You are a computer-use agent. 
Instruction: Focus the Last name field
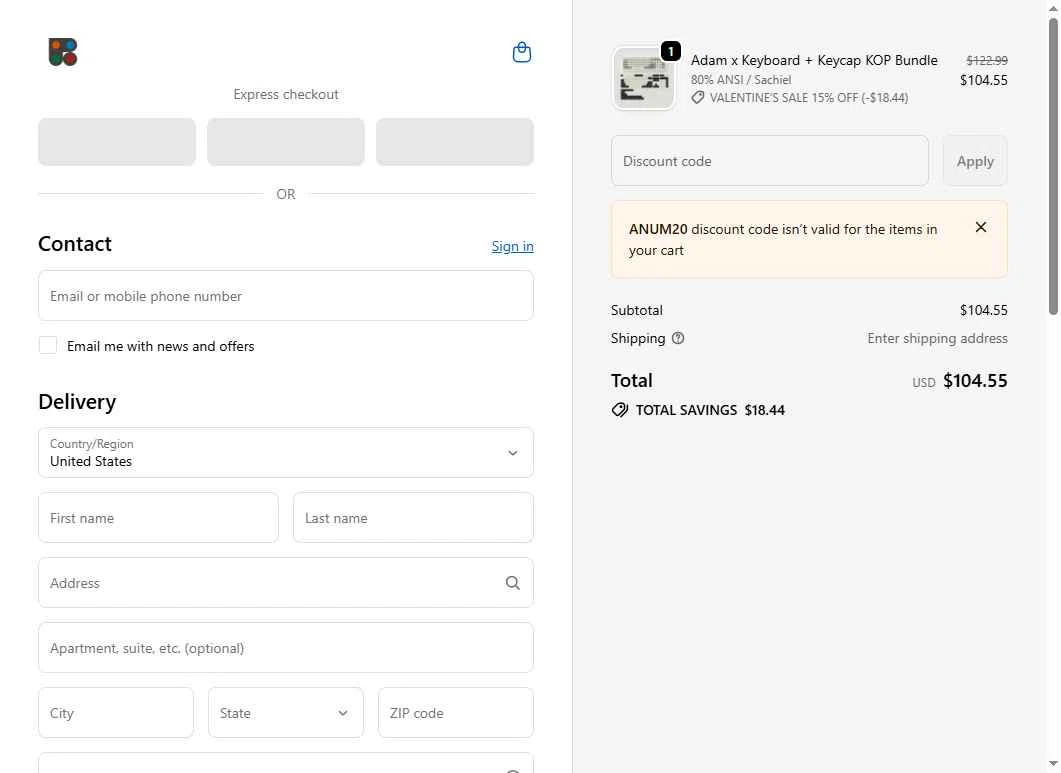coord(413,518)
